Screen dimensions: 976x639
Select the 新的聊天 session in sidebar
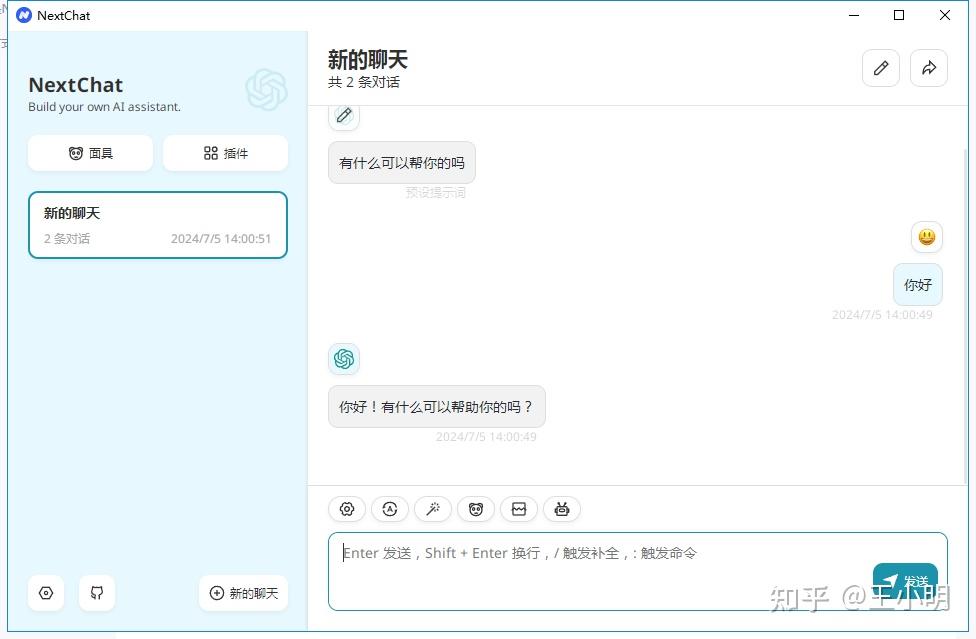coord(157,224)
